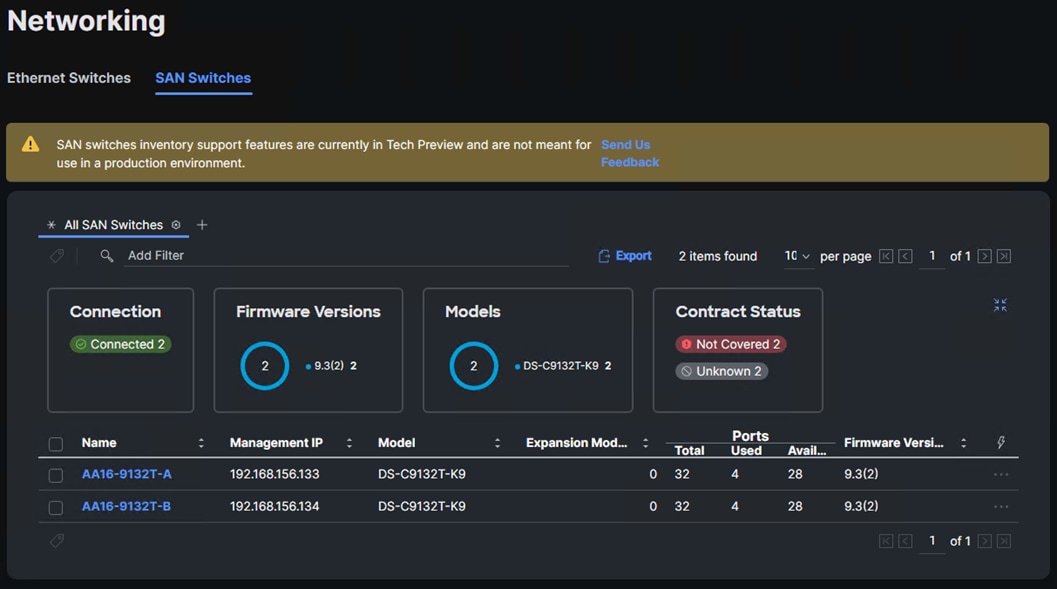Click the search magnifier icon
The width and height of the screenshot is (1057, 589).
(107, 256)
